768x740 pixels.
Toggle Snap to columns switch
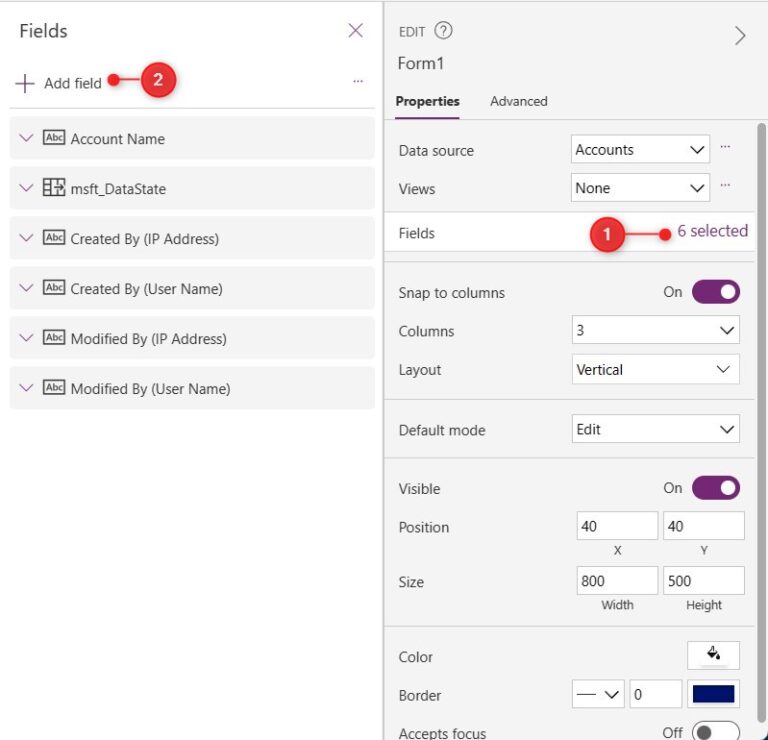(x=715, y=292)
